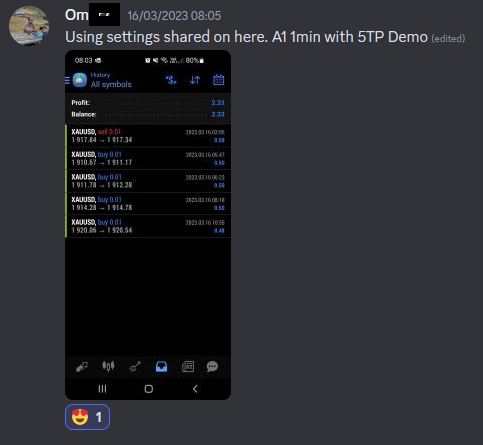The image size is (483, 445).
Task: Click the MetaTrader account logo icon
Action: [80, 80]
